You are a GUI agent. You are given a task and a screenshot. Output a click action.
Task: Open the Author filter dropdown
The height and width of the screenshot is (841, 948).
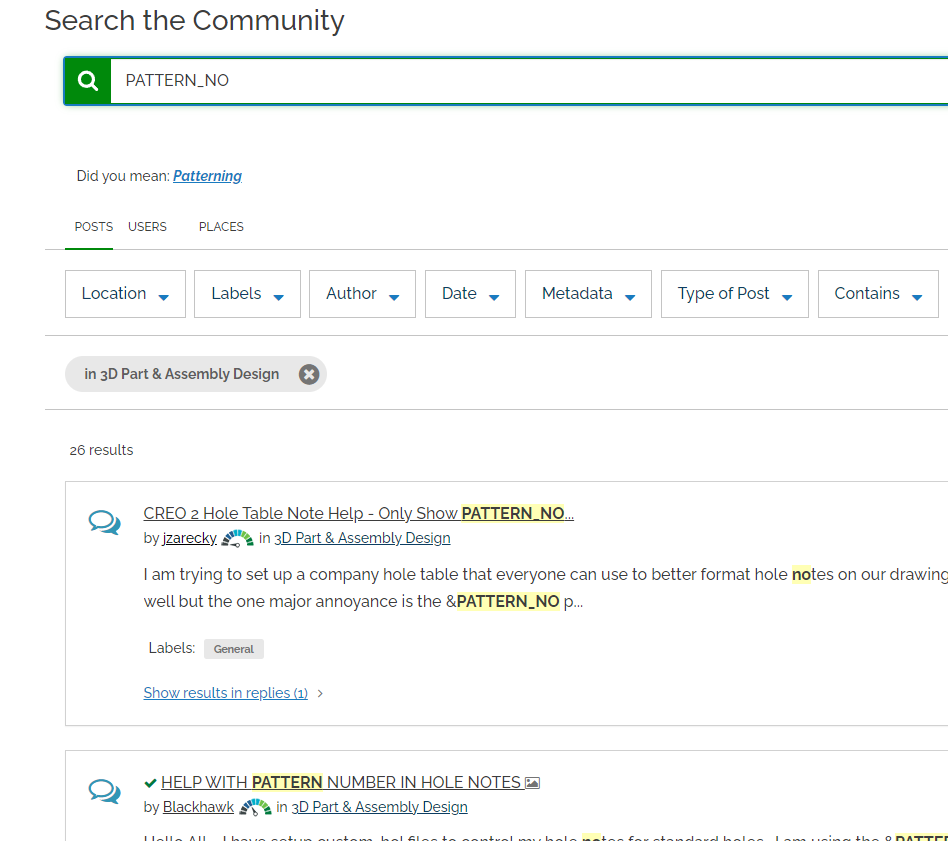pyautogui.click(x=362, y=293)
